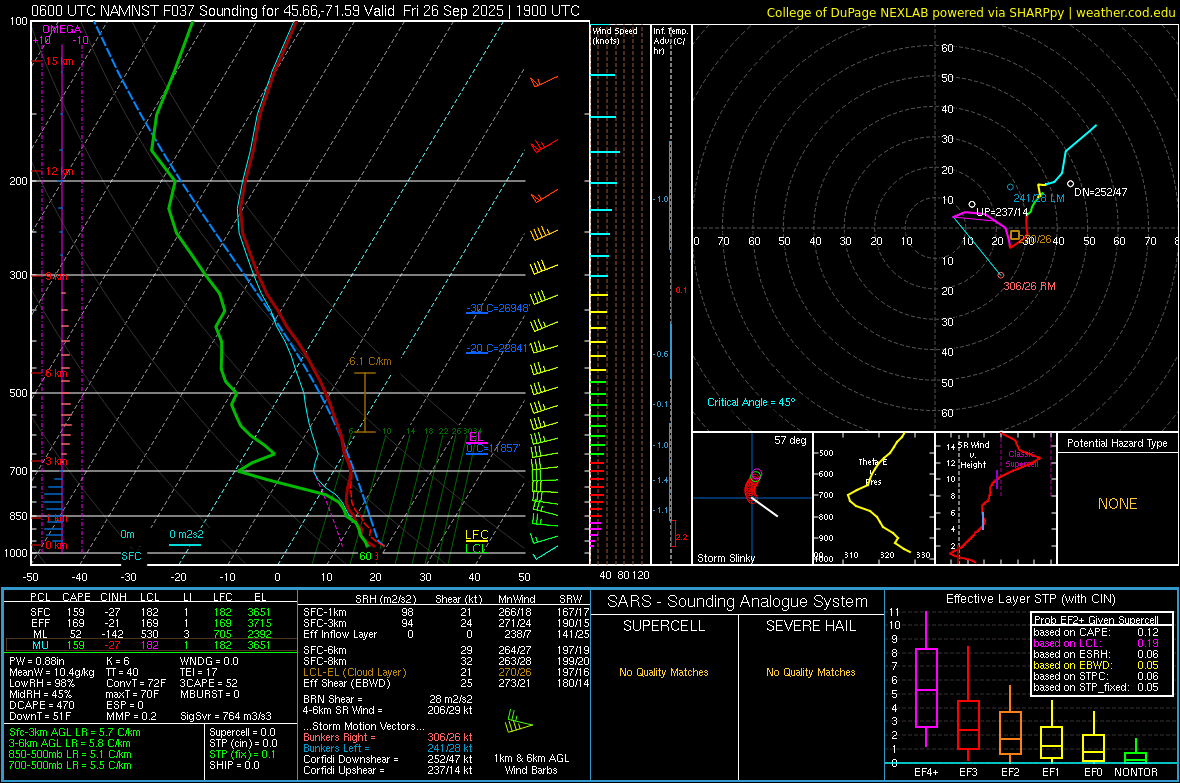Click the NONTOR box plot label
The height and width of the screenshot is (783, 1180).
(1136, 772)
